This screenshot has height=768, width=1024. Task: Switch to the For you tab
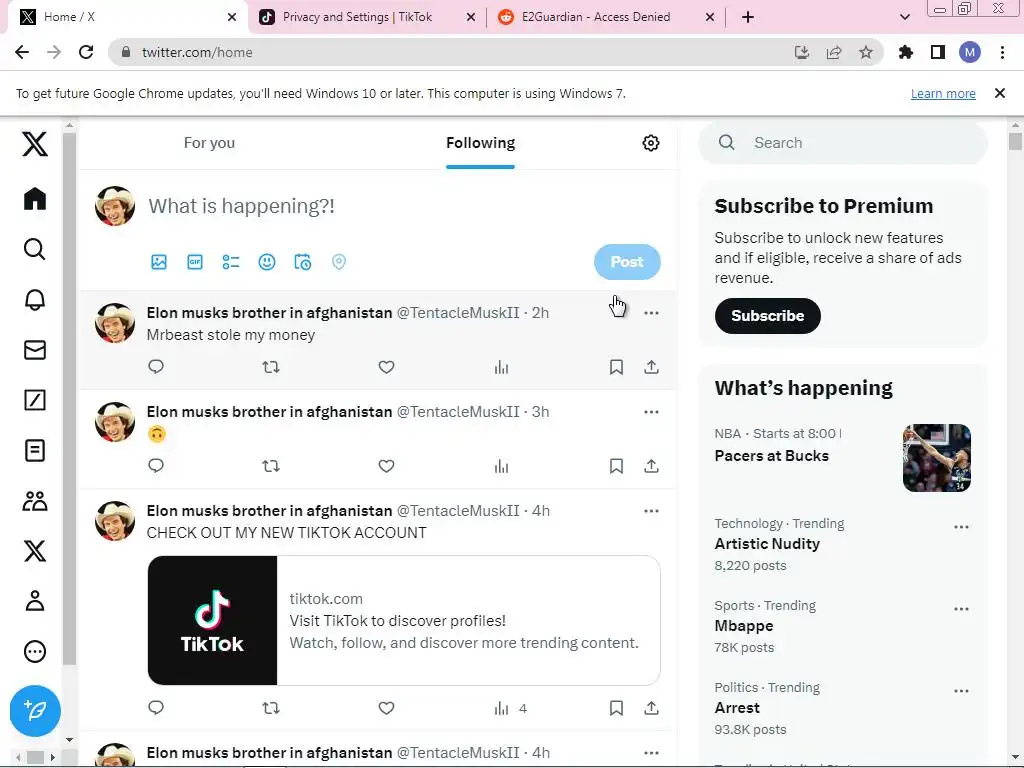[x=209, y=143]
